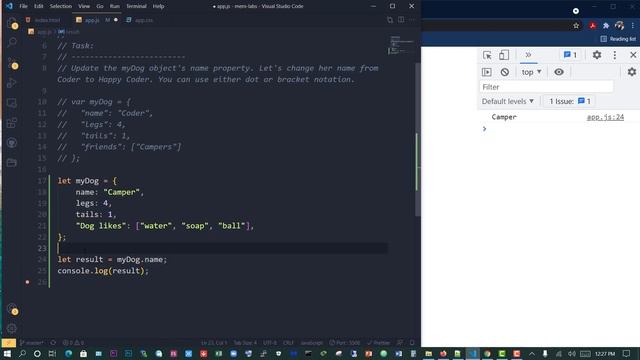The width and height of the screenshot is (640, 360).
Task: Select the inspect element tool in DevTools
Action: 487,55
